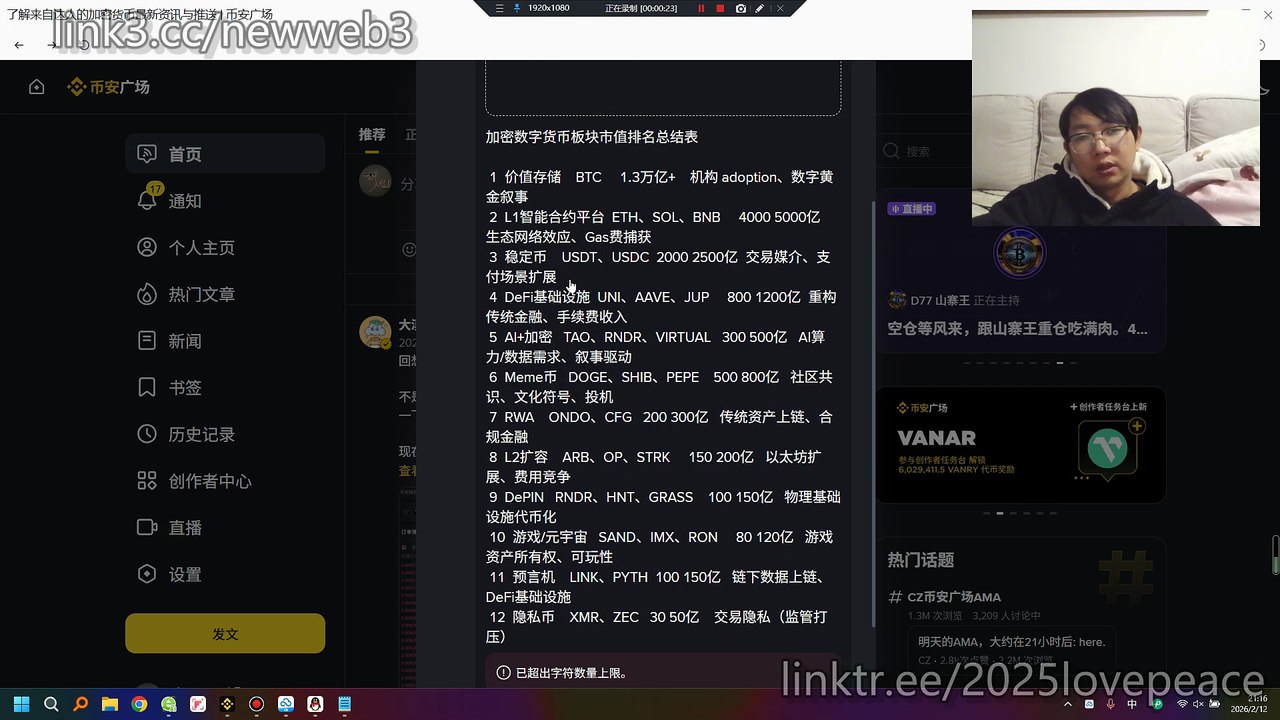Screen dimensions: 1280x720
Task: Click the profile person icon
Action: (147, 248)
